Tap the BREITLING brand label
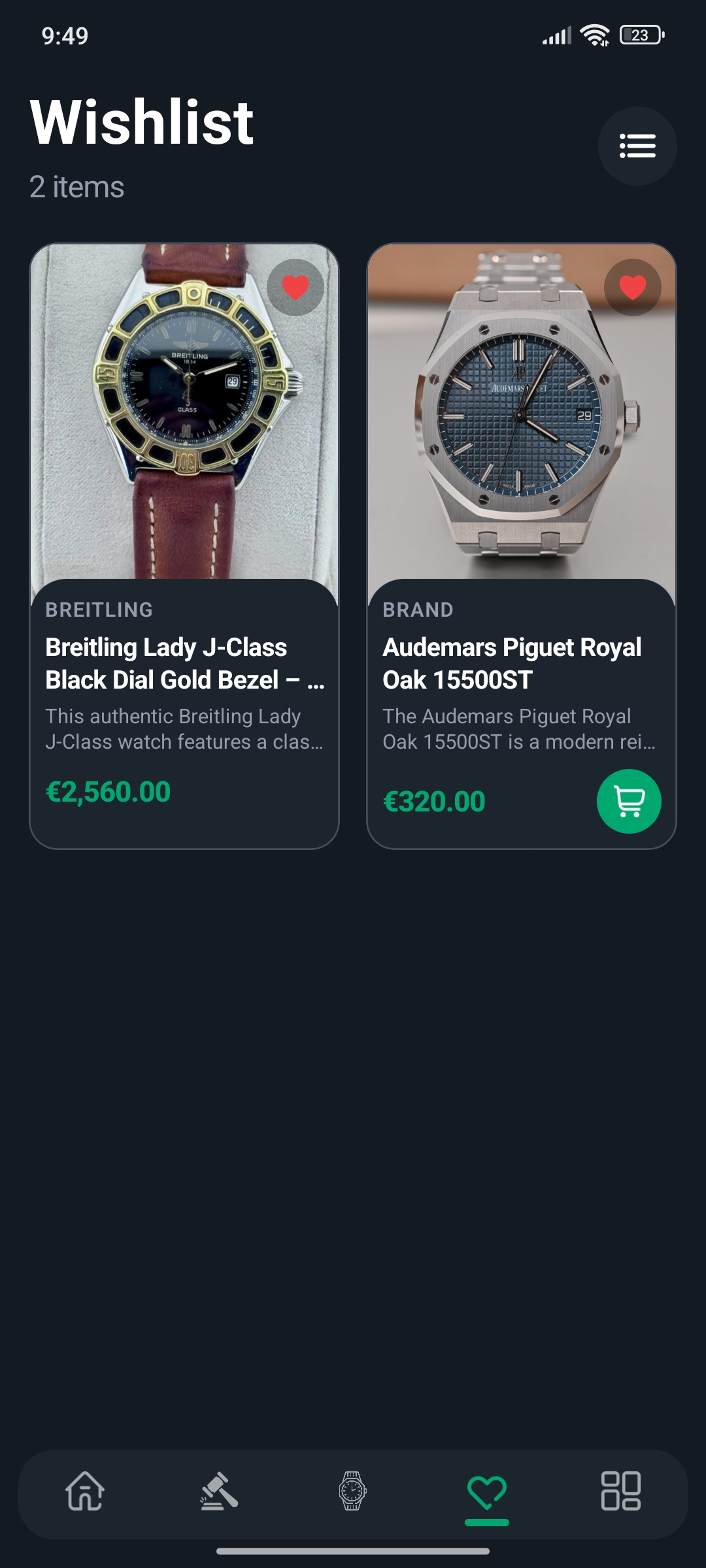The width and height of the screenshot is (706, 1568). click(99, 610)
